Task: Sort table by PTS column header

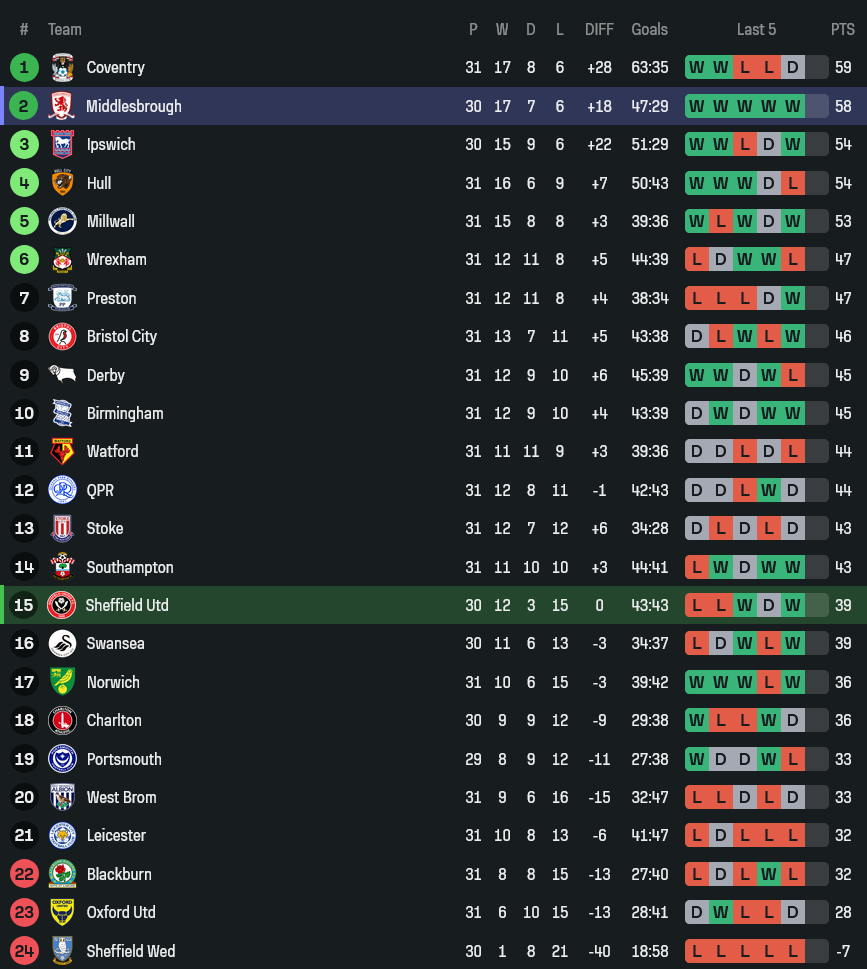Action: click(842, 29)
